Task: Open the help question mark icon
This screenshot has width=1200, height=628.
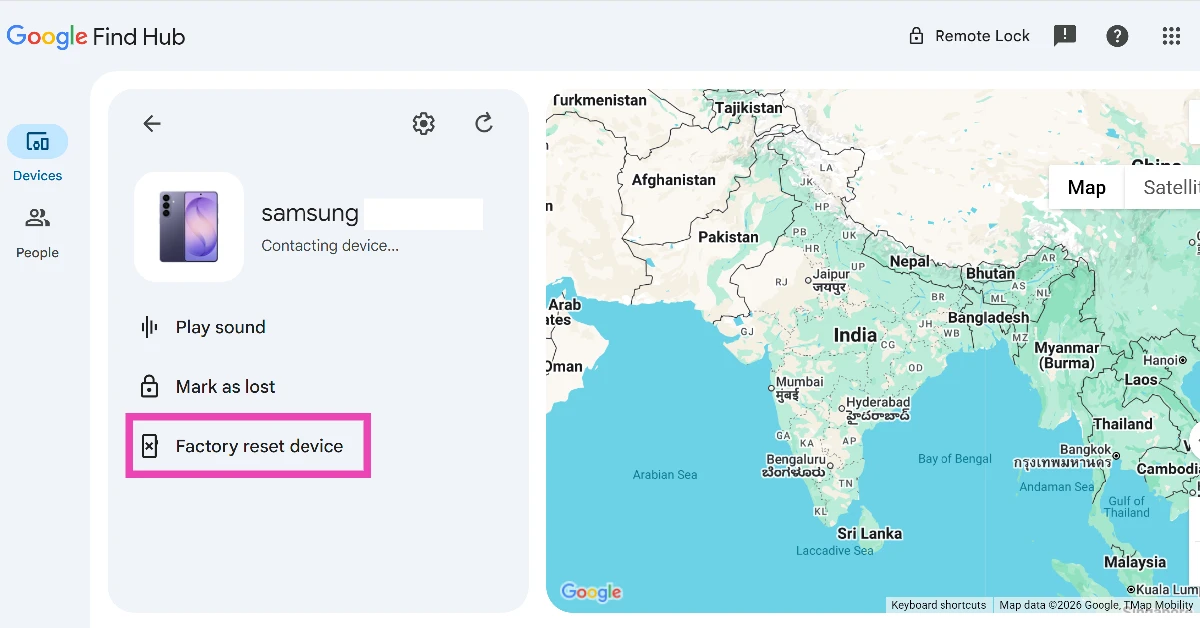Action: point(1117,36)
